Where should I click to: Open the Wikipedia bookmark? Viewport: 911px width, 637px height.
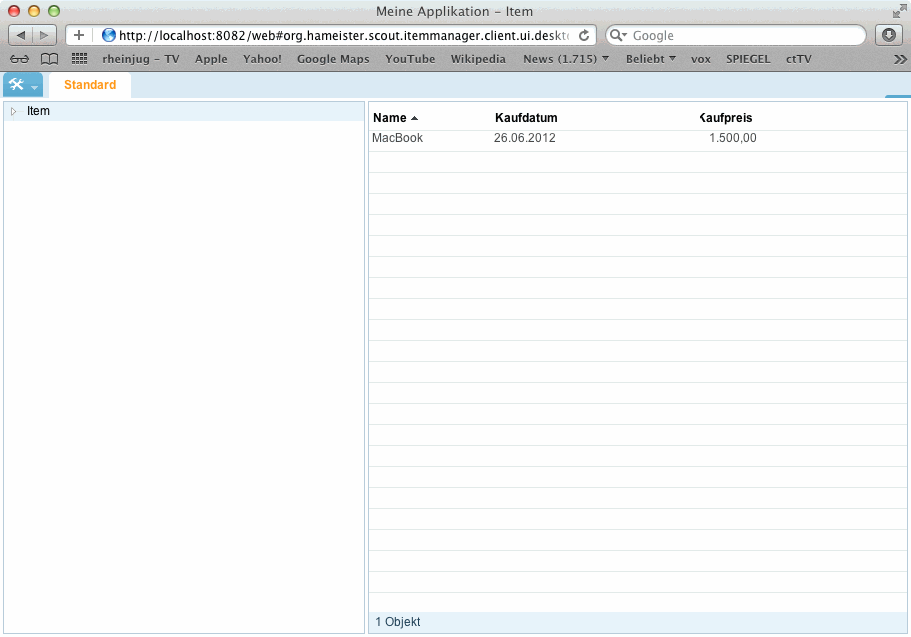[x=478, y=59]
